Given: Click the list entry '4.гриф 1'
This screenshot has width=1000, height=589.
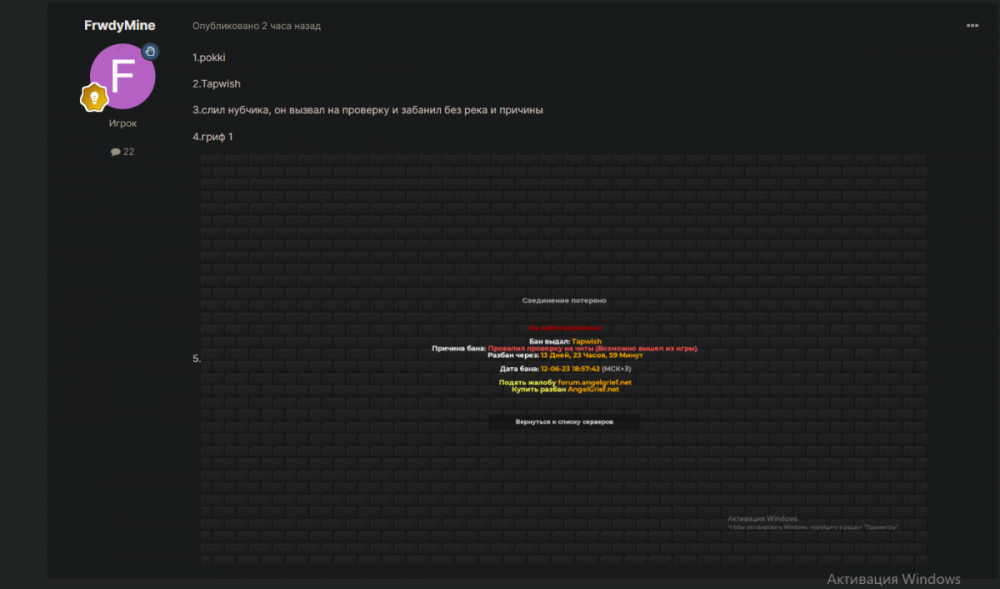Looking at the screenshot, I should [x=212, y=136].
